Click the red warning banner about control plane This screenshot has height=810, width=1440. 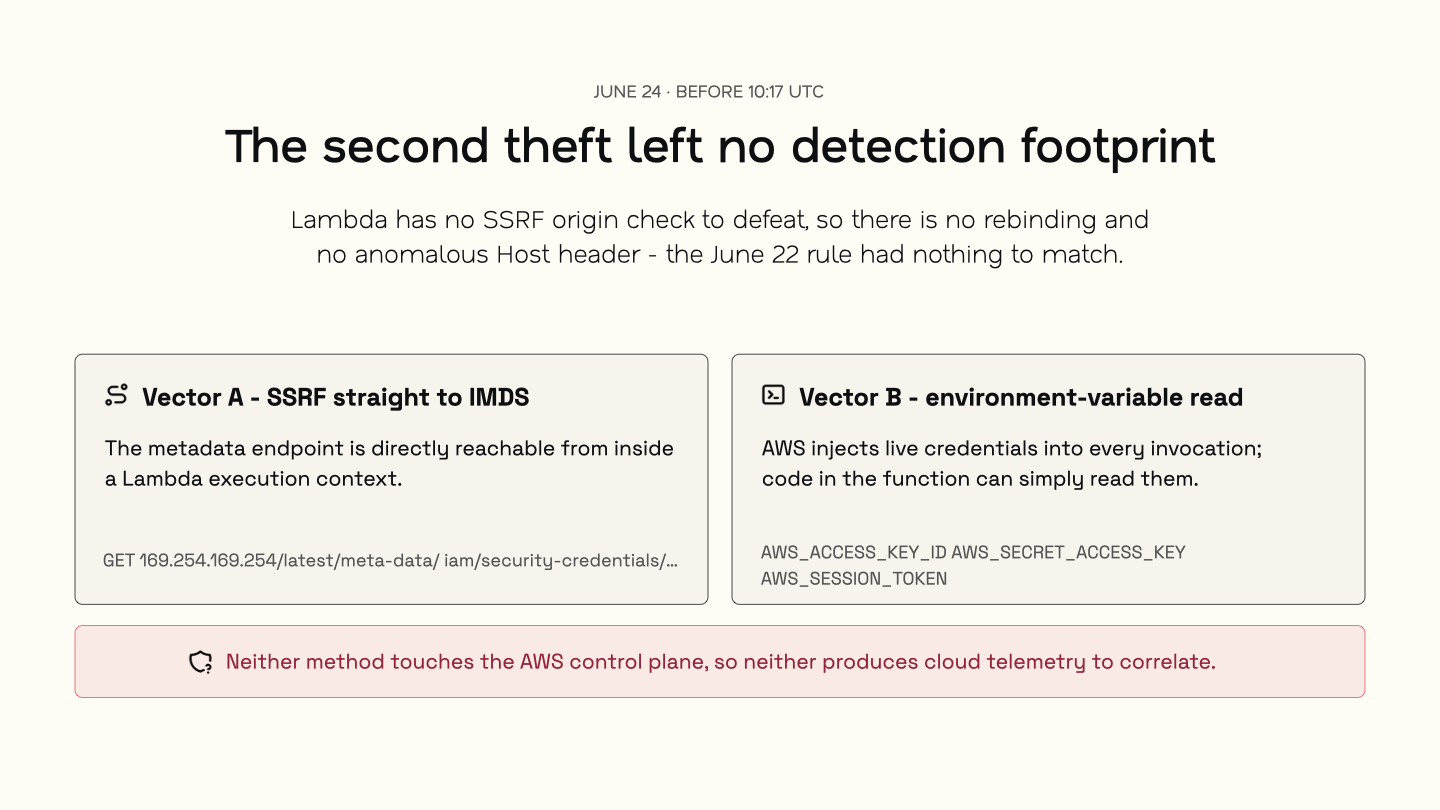(720, 662)
